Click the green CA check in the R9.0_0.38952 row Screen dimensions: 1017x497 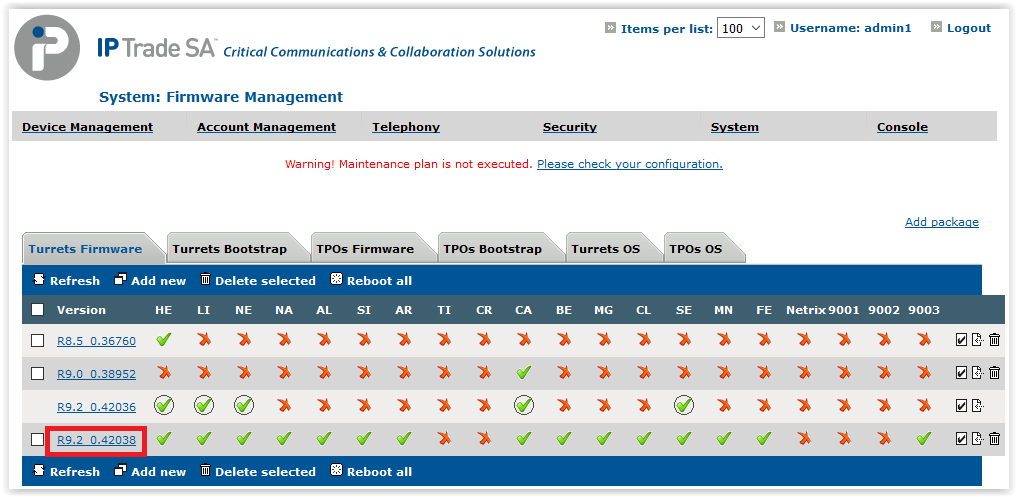click(523, 372)
